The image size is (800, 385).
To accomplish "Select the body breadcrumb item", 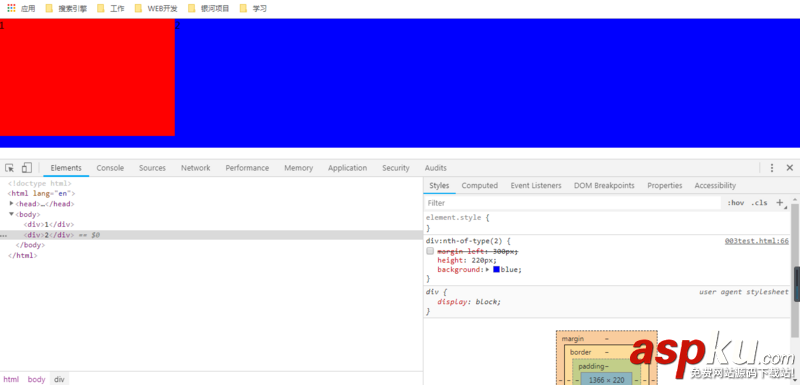I will 36,379.
